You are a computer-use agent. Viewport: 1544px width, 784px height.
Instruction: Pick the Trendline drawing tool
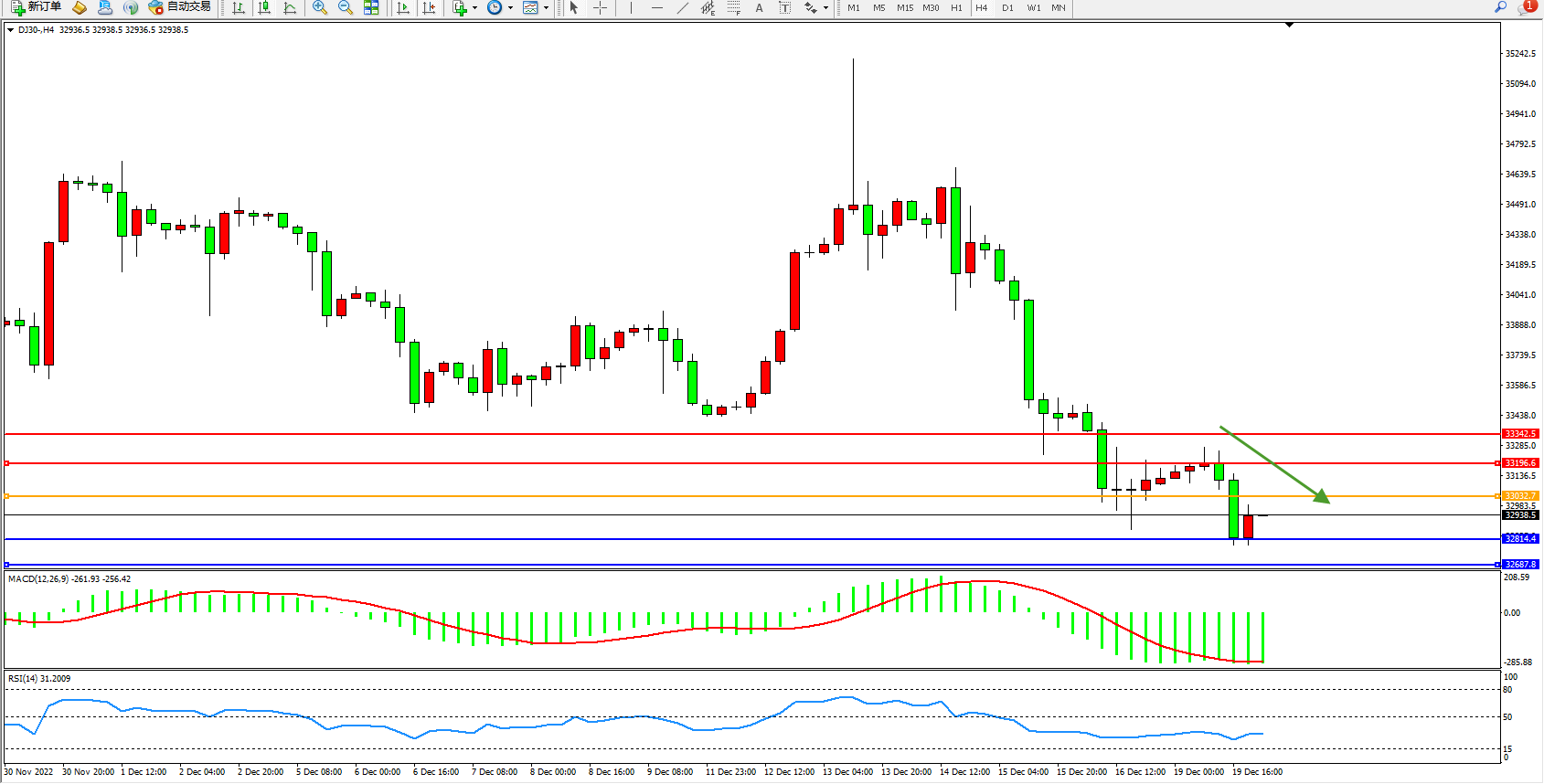pyautogui.click(x=682, y=7)
